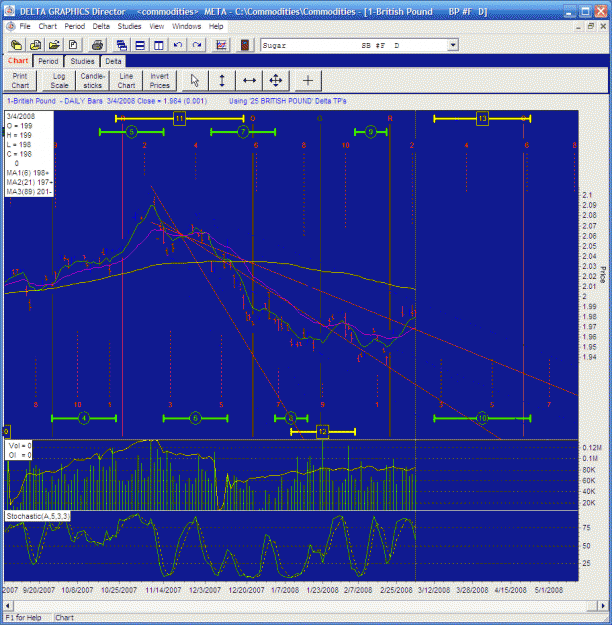
Task: Click green Delta marker 9
Action: (370, 132)
